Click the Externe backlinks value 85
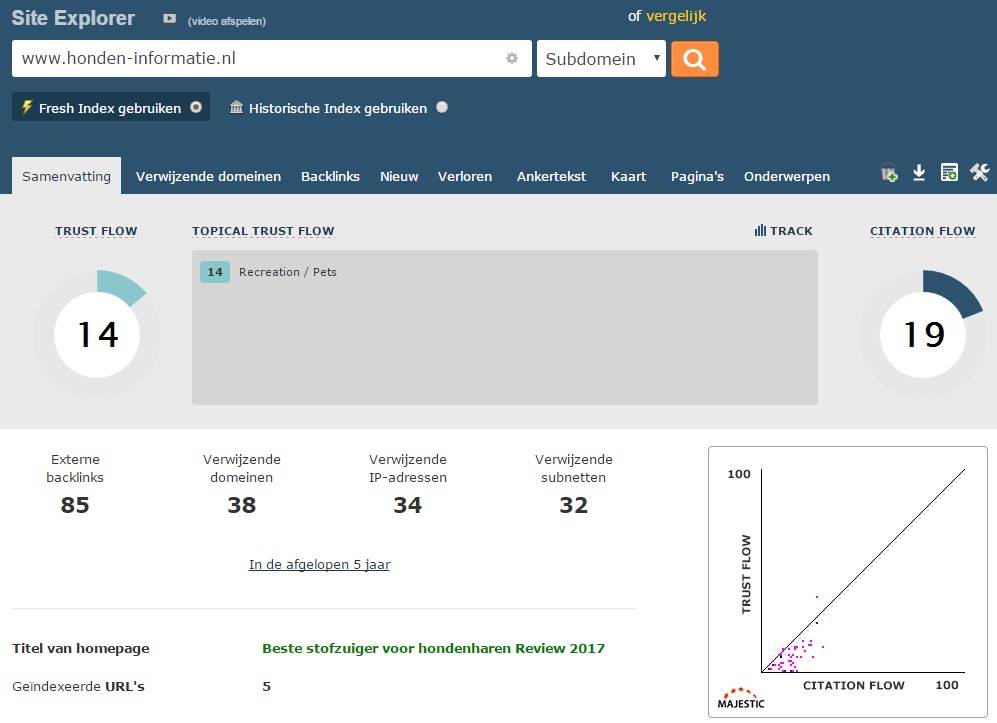The width and height of the screenshot is (997, 723). (x=75, y=505)
